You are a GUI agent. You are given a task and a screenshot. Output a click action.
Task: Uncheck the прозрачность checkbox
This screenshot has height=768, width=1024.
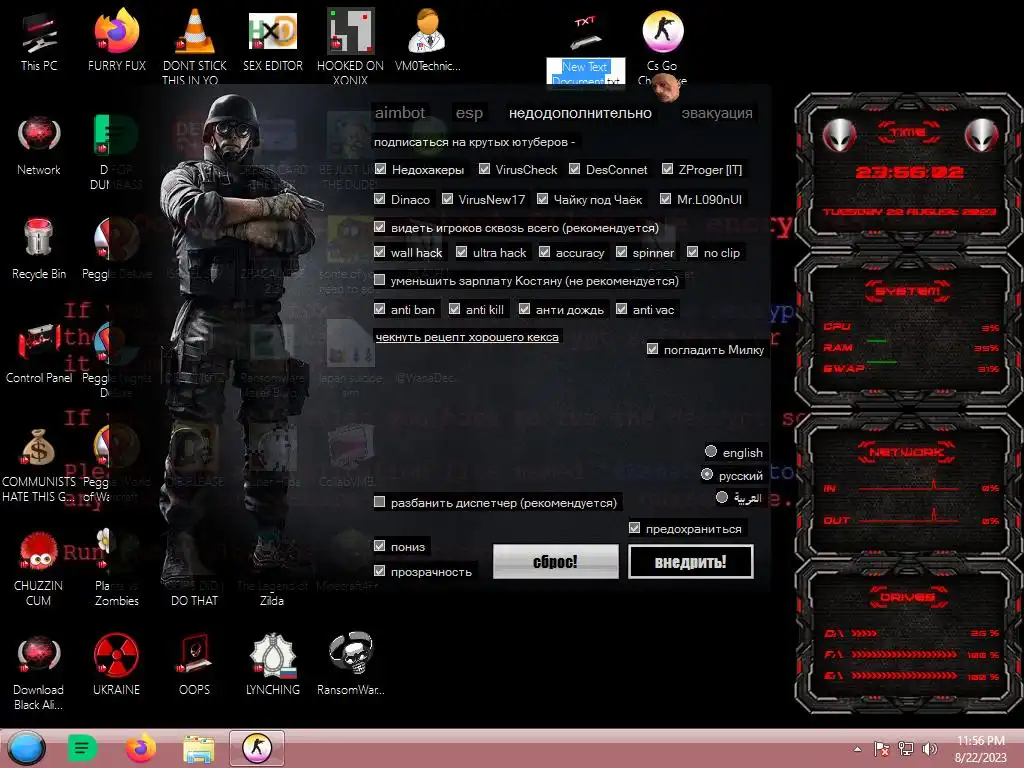click(x=379, y=571)
